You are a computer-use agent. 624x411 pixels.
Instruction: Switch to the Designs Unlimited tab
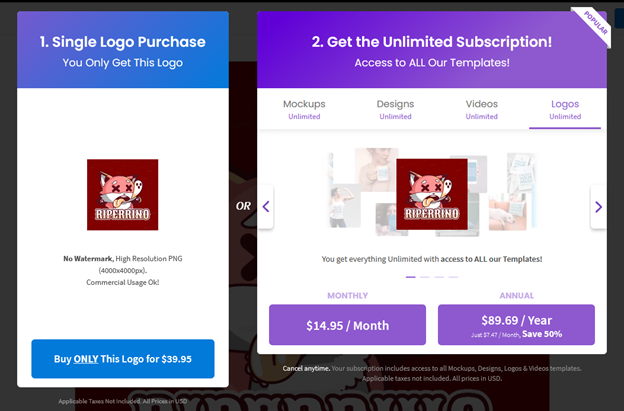(395, 109)
